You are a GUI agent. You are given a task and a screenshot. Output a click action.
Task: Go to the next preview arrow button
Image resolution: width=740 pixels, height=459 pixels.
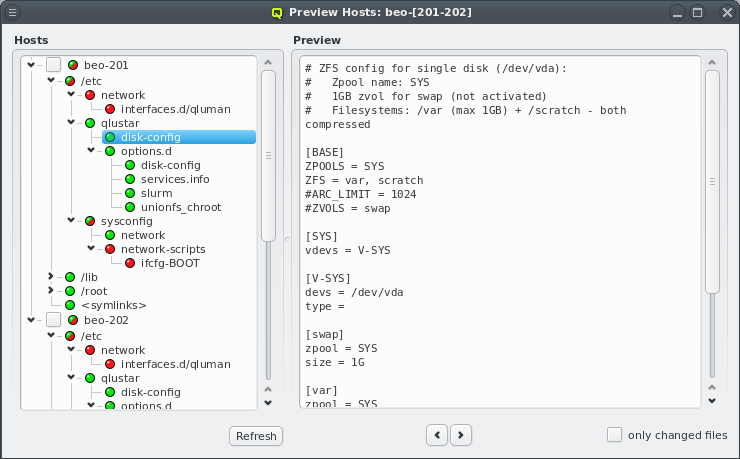tap(460, 435)
